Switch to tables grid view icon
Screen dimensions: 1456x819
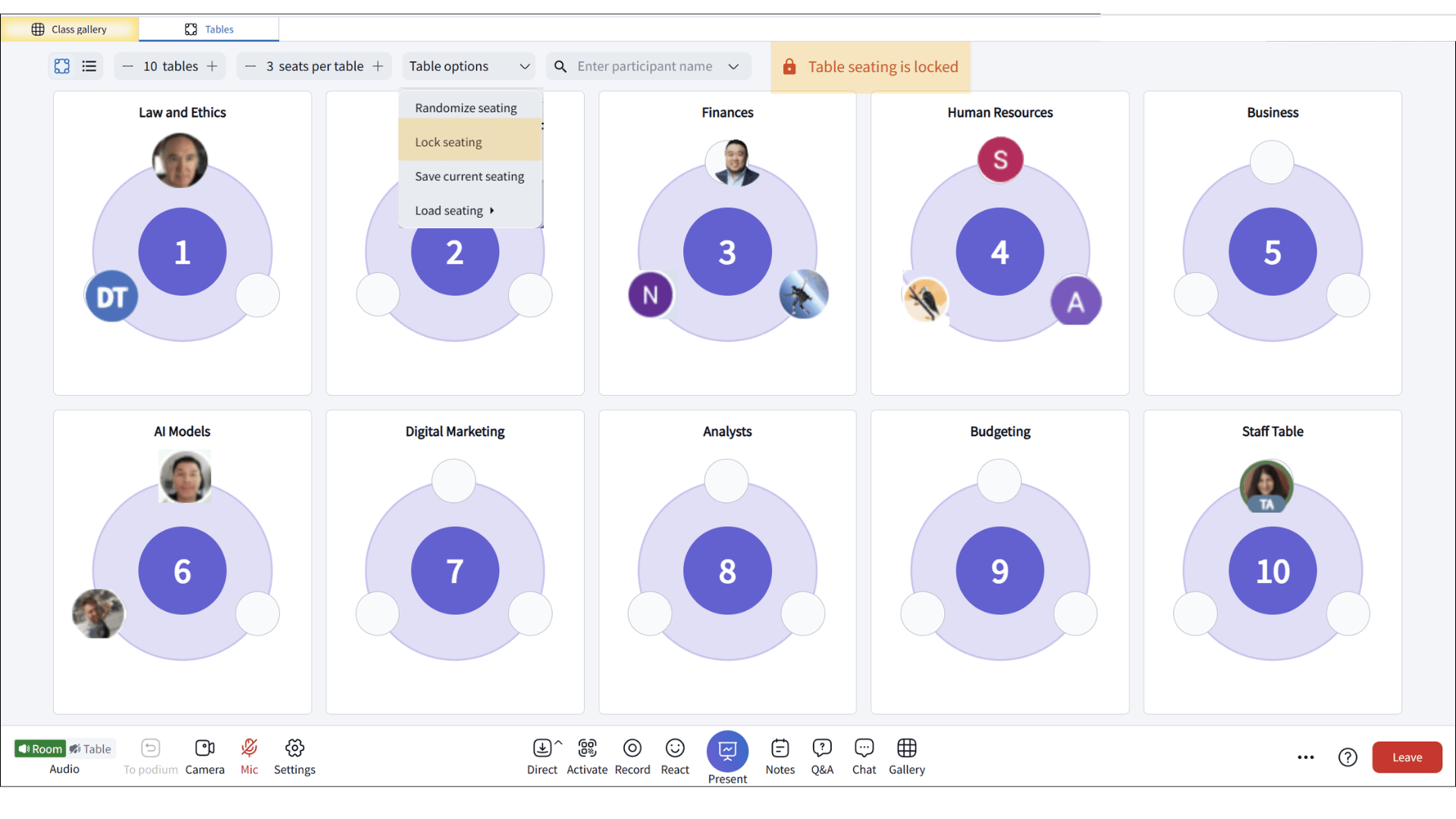tap(62, 66)
